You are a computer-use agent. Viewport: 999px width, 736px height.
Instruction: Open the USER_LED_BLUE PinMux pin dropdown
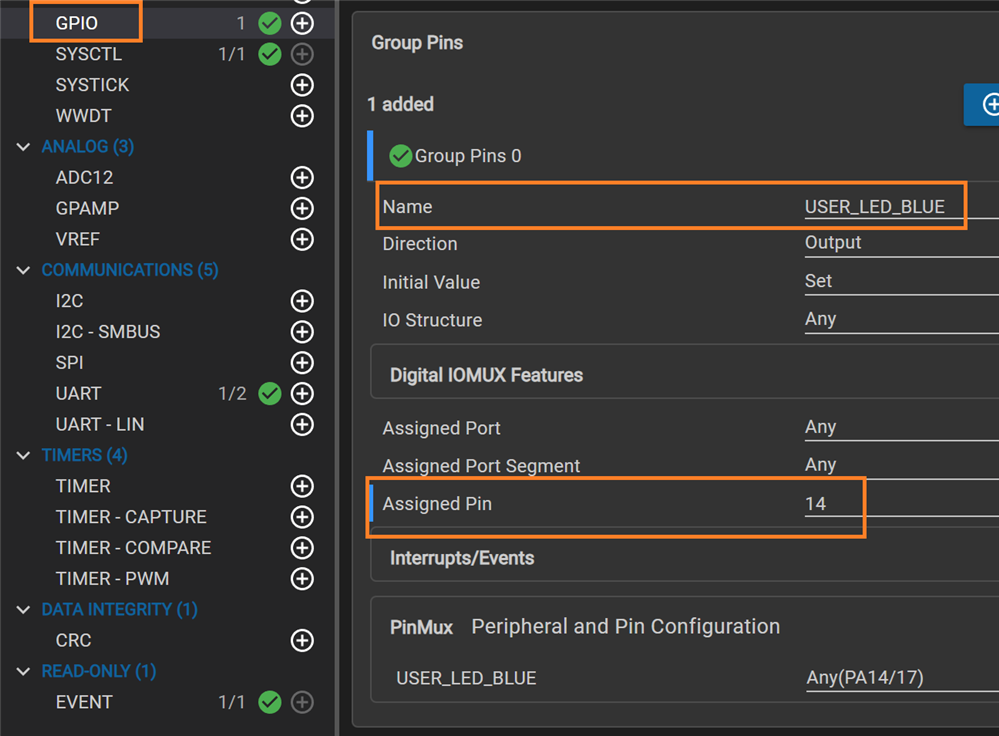coord(902,678)
